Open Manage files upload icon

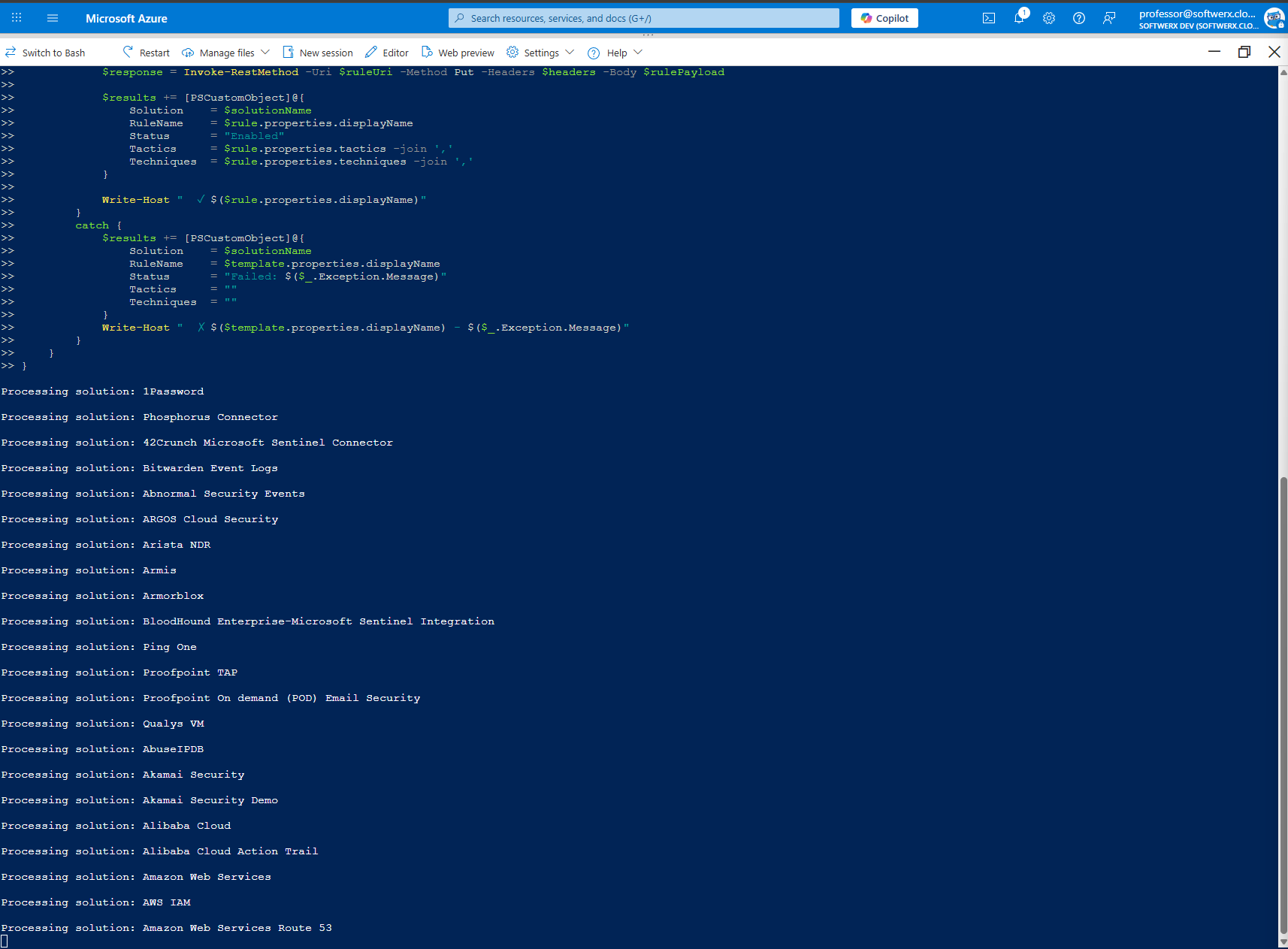(187, 52)
